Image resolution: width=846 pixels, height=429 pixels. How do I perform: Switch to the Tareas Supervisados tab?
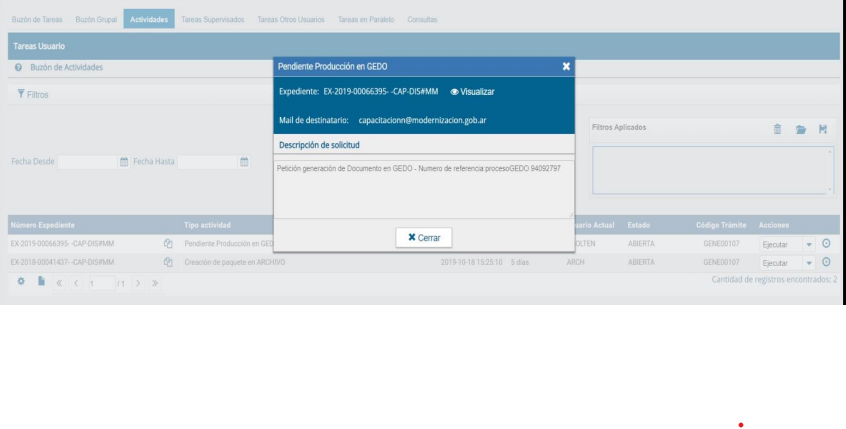tap(212, 20)
